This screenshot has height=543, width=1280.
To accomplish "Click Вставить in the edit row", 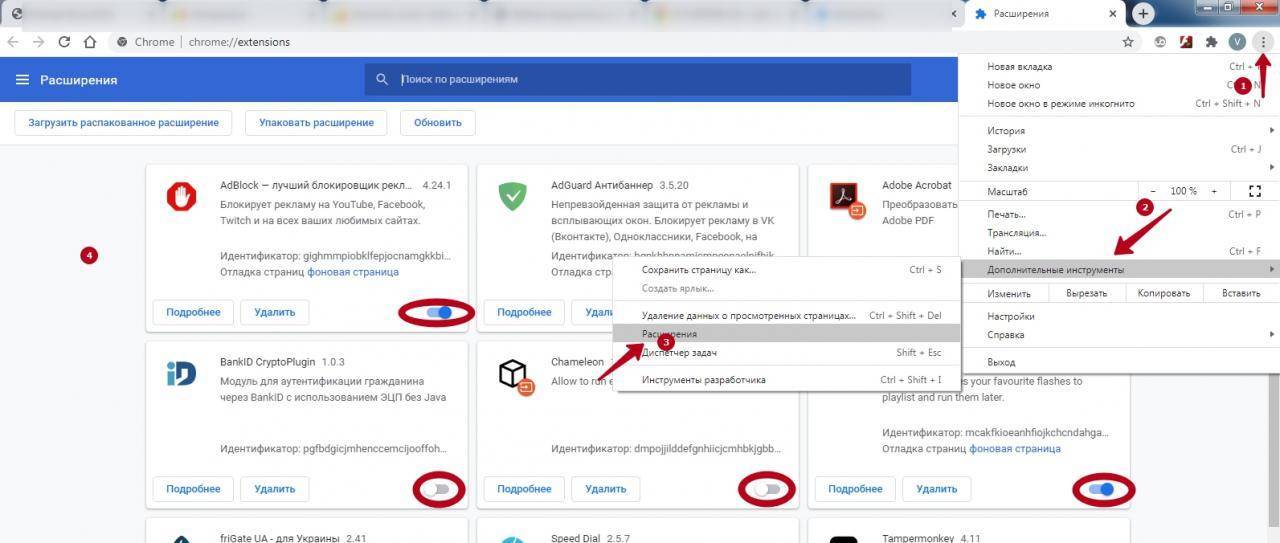I will tap(1240, 294).
